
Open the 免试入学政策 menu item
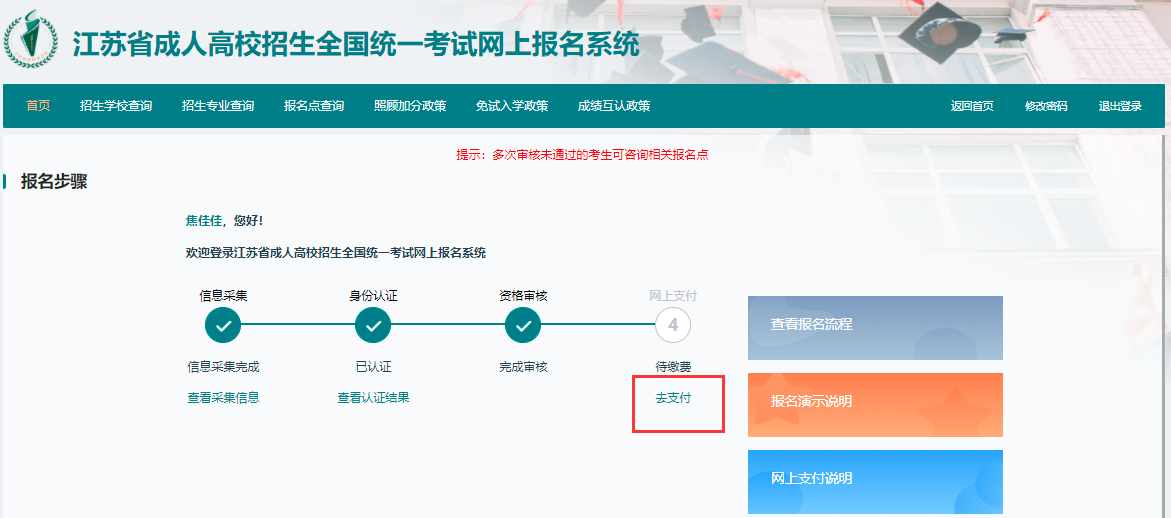pos(512,106)
